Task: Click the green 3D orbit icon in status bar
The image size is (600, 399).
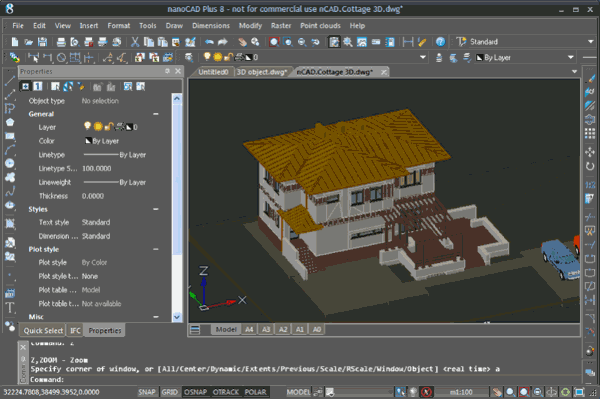Action: point(565,392)
